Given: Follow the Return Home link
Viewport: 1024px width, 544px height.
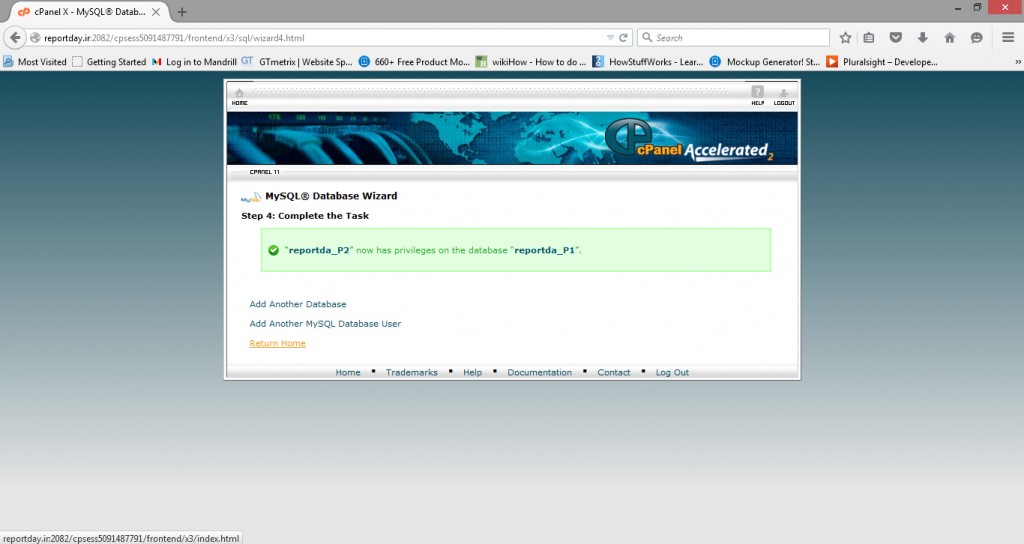Looking at the screenshot, I should pos(277,343).
